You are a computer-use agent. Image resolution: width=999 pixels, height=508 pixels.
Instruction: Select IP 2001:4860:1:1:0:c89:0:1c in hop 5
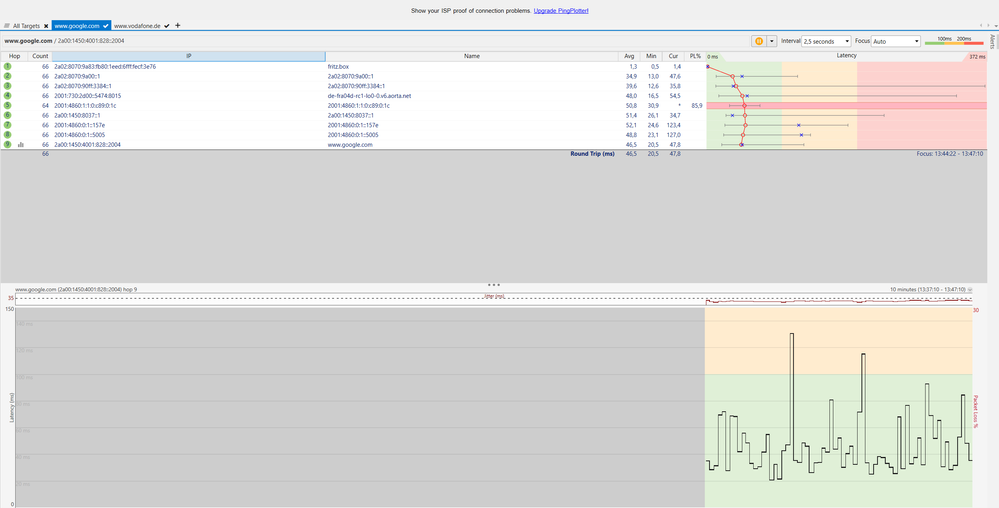coord(85,105)
